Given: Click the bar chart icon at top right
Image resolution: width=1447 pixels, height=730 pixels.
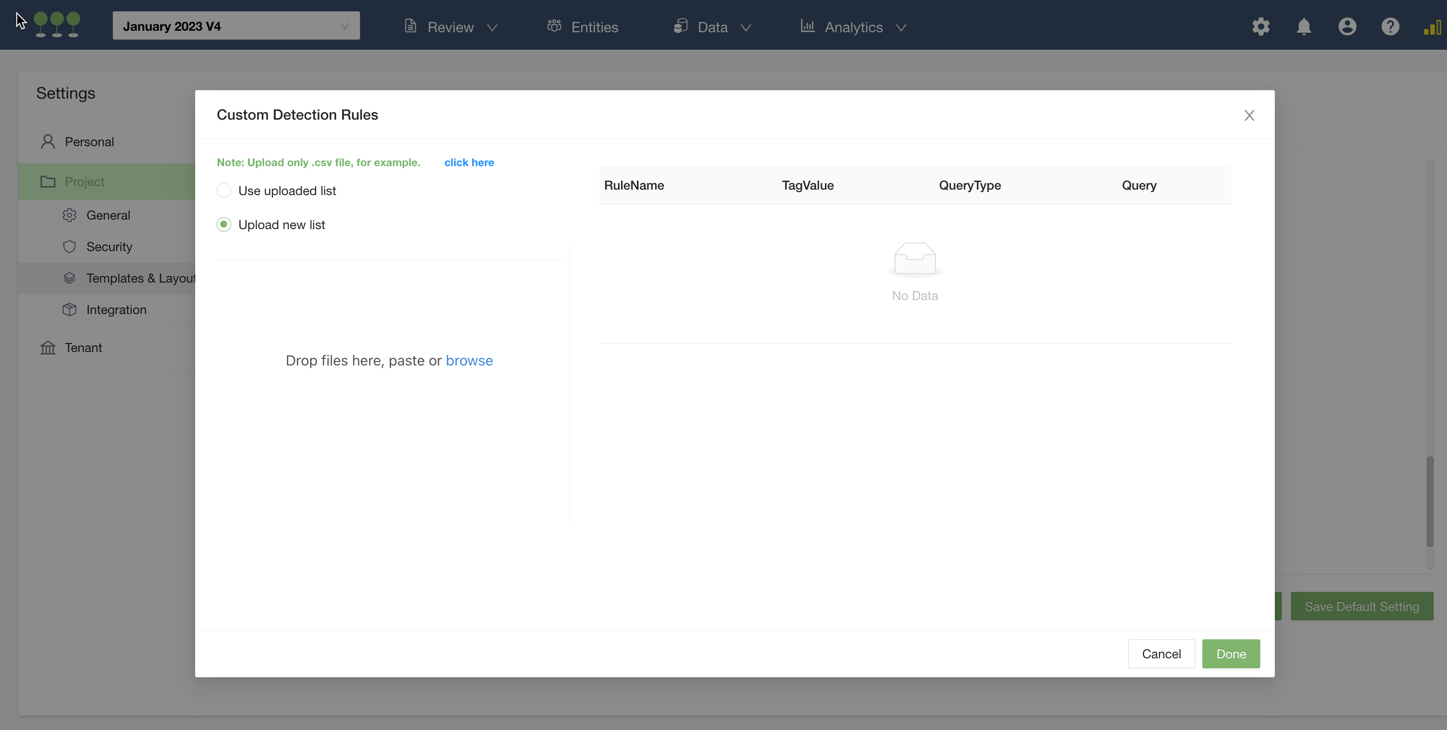Looking at the screenshot, I should pos(1432,27).
